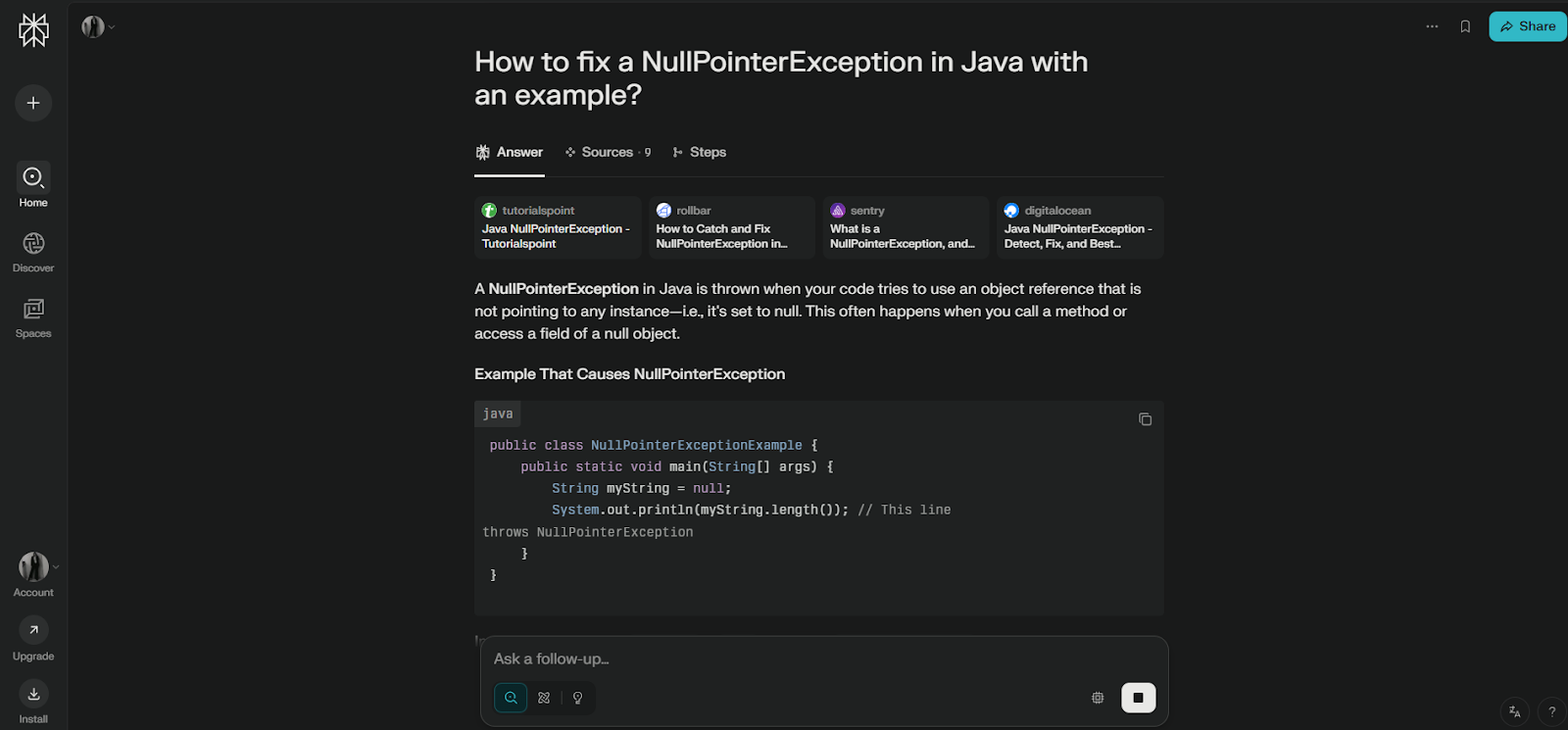Screen dimensions: 1568x730
Task: Click the Share button
Action: click(1527, 26)
